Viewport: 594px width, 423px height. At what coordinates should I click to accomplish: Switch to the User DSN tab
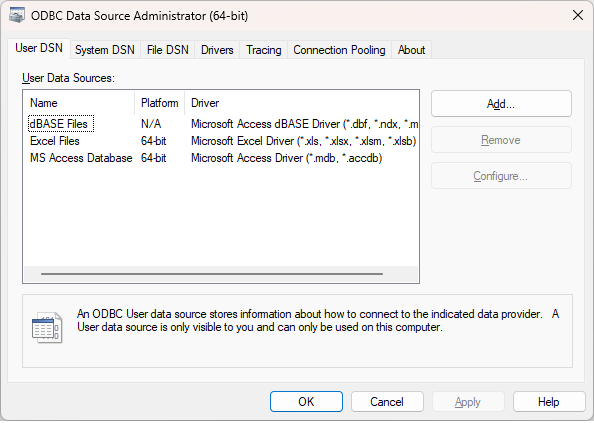[39, 48]
